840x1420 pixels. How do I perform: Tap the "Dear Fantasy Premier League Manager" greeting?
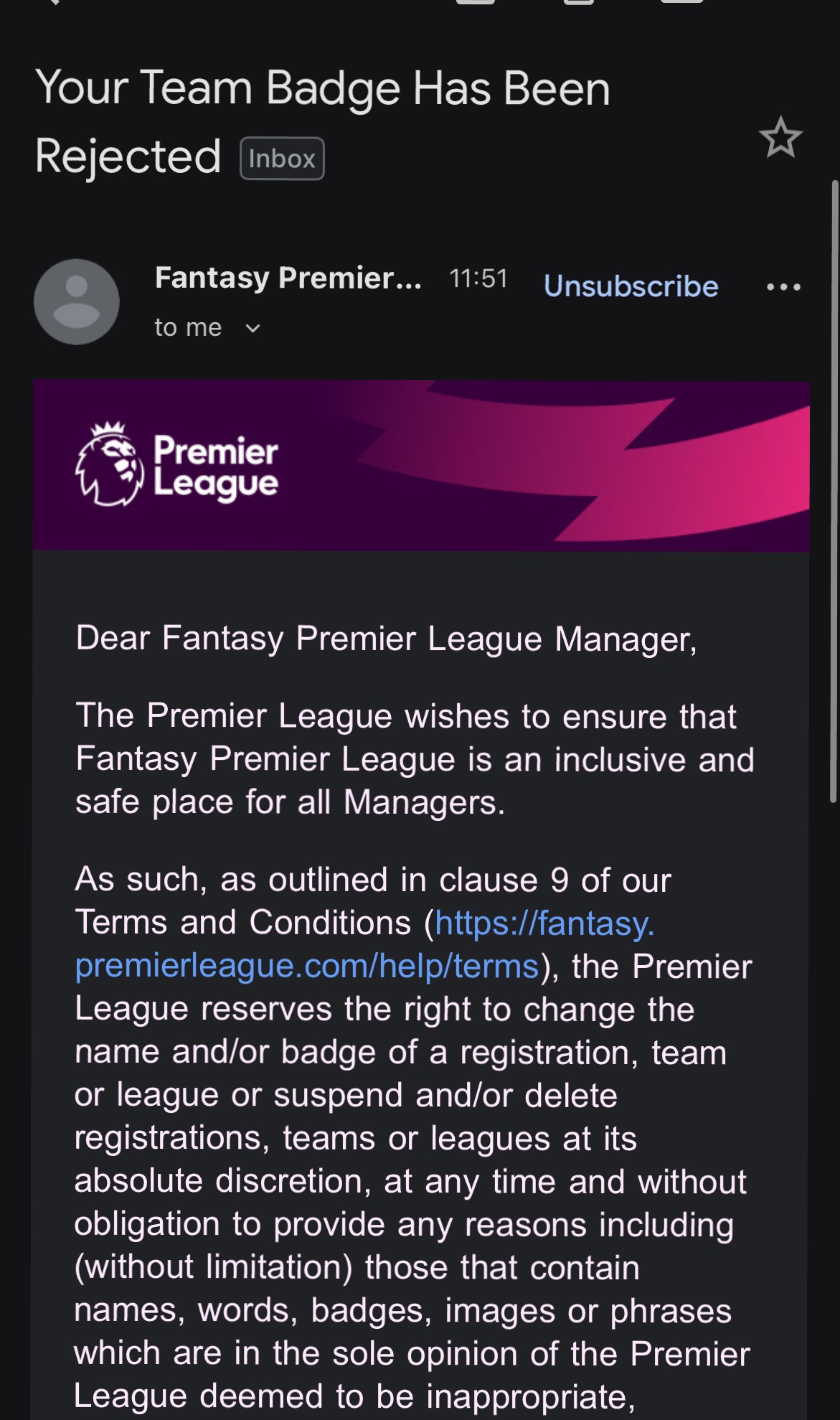tap(386, 639)
